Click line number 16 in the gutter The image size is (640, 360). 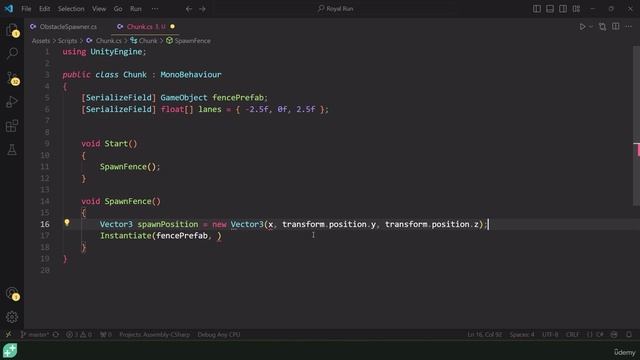coord(44,224)
